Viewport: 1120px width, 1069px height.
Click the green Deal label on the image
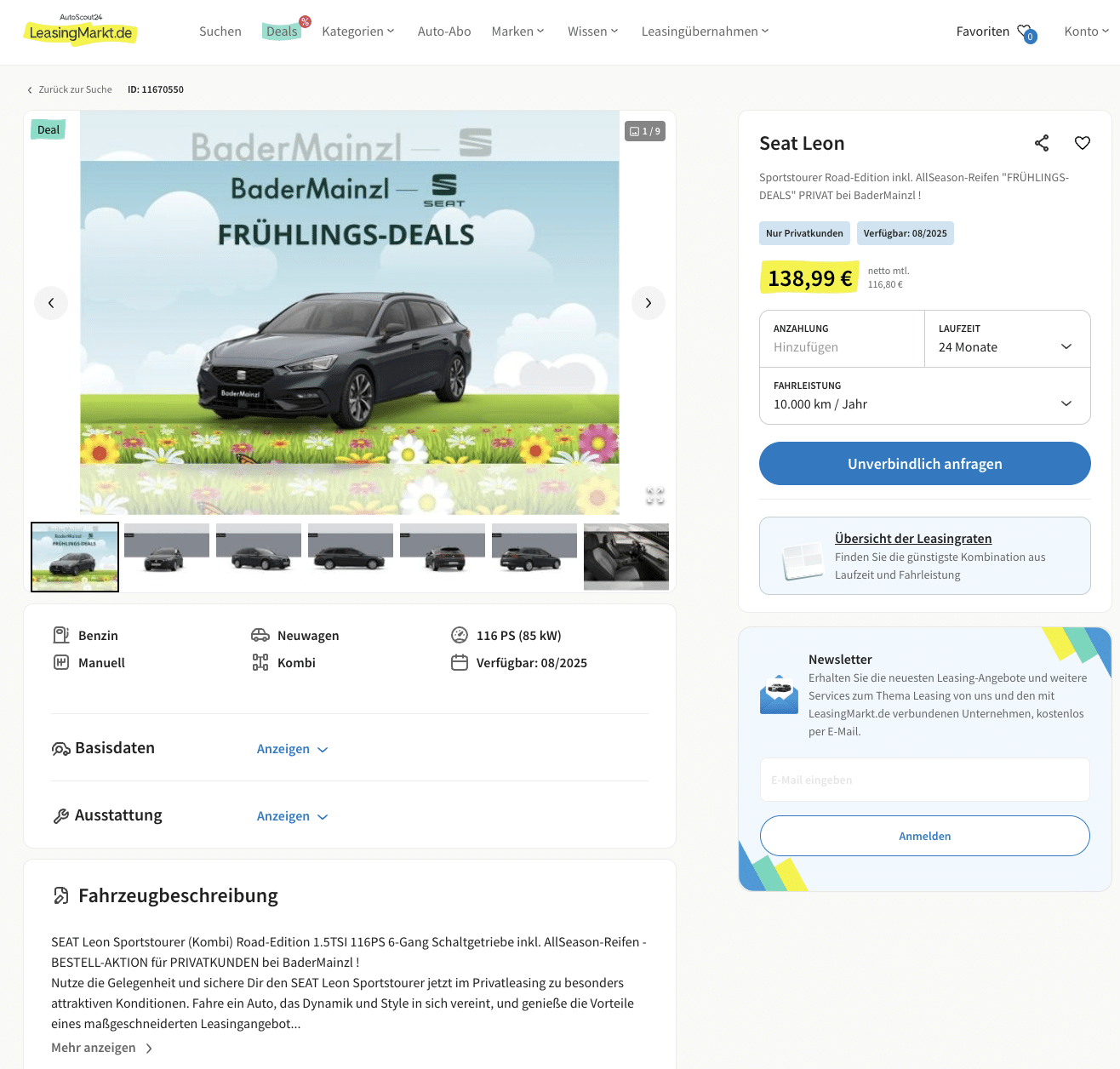tap(49, 130)
